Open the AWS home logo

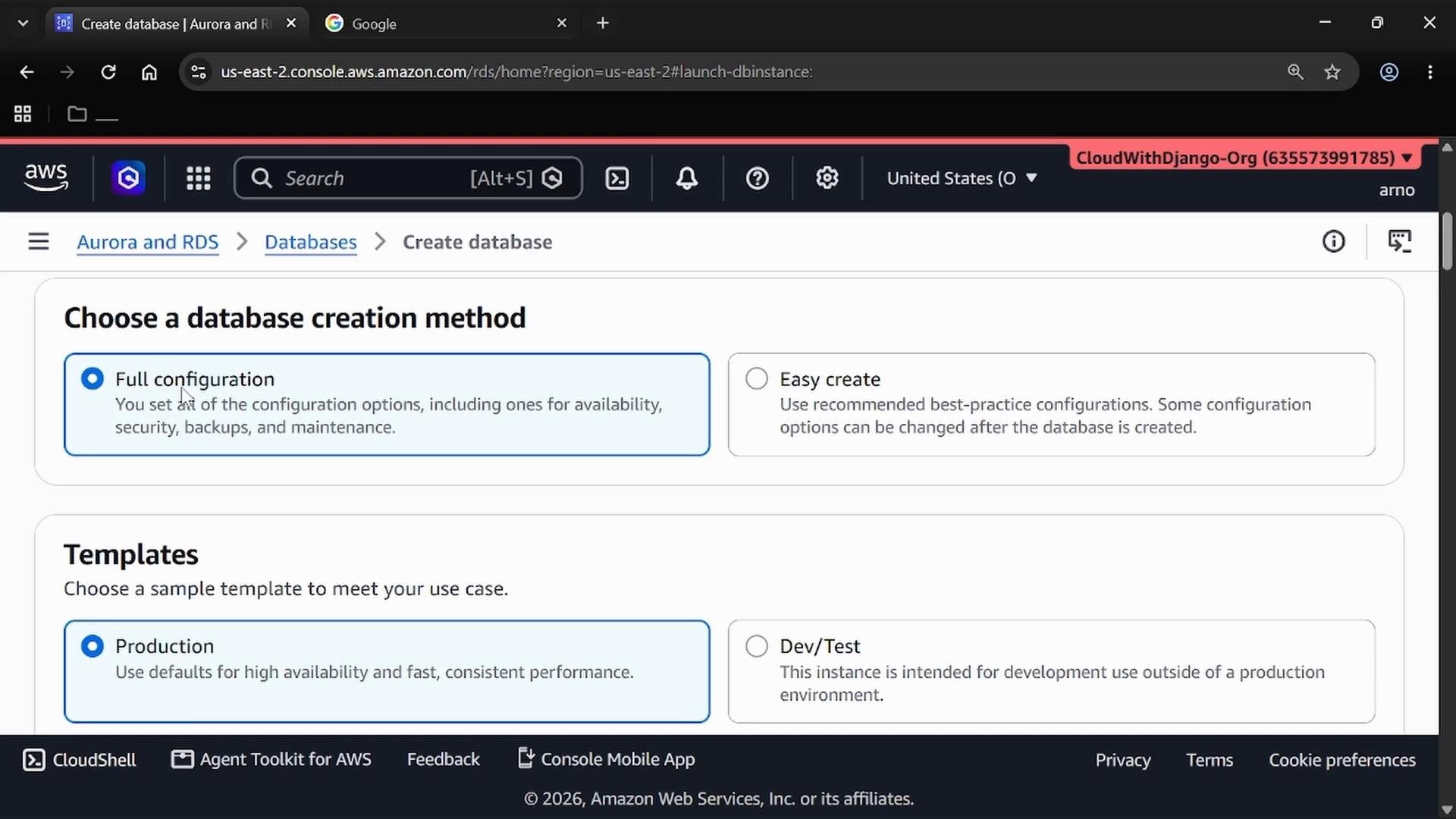coord(46,177)
